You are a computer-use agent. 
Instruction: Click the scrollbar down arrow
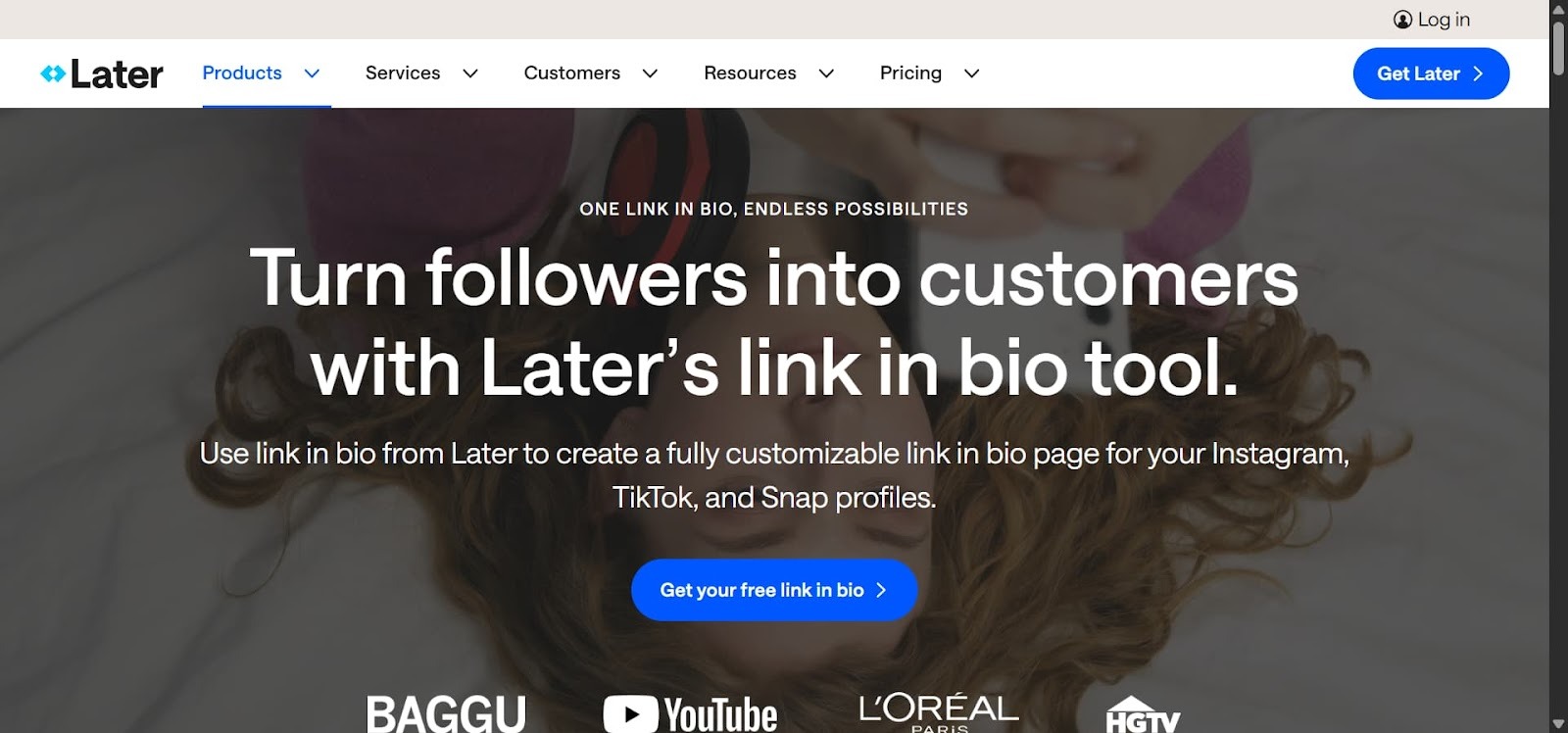(x=1558, y=724)
